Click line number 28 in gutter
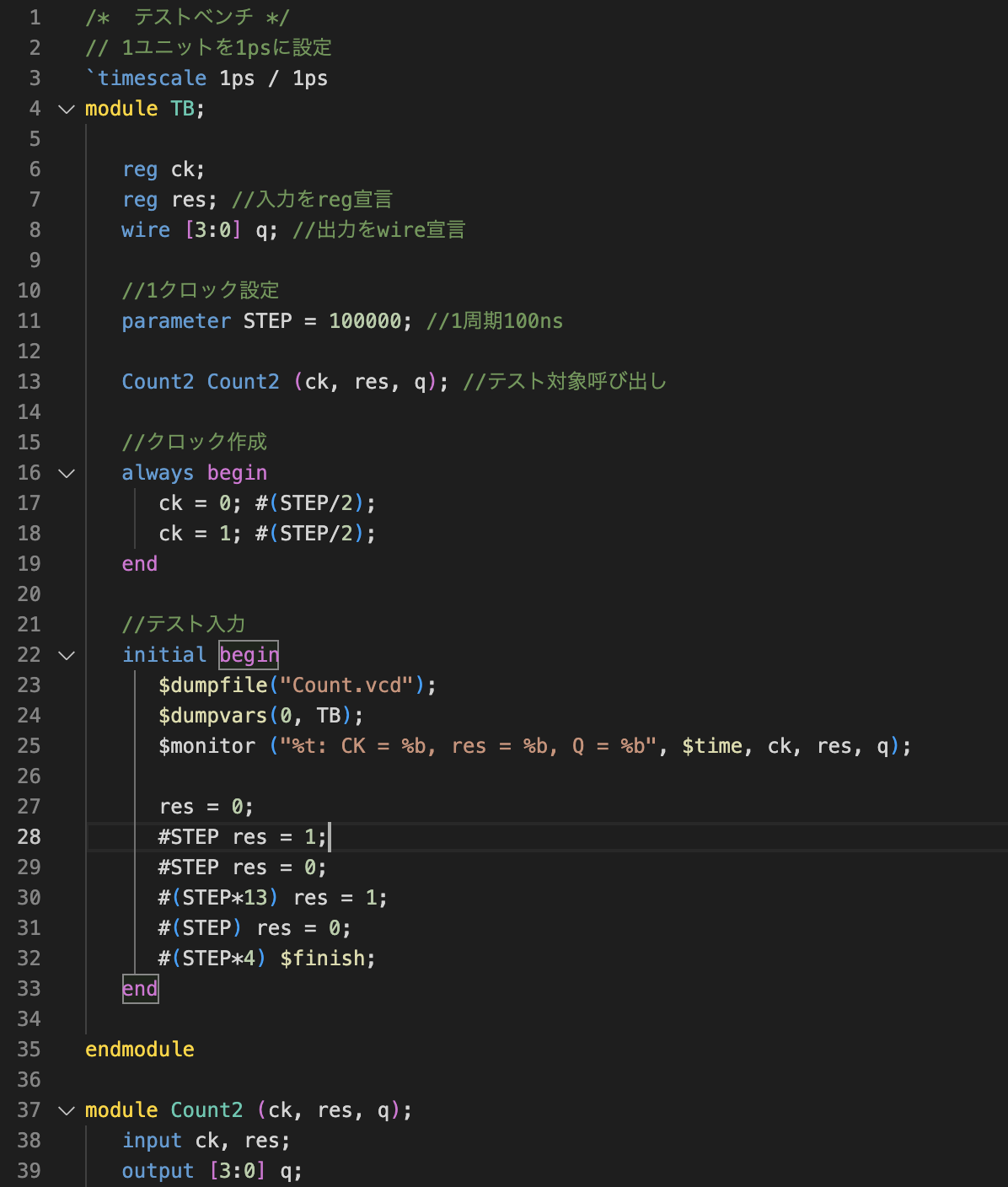The width and height of the screenshot is (1008, 1187). point(29,837)
